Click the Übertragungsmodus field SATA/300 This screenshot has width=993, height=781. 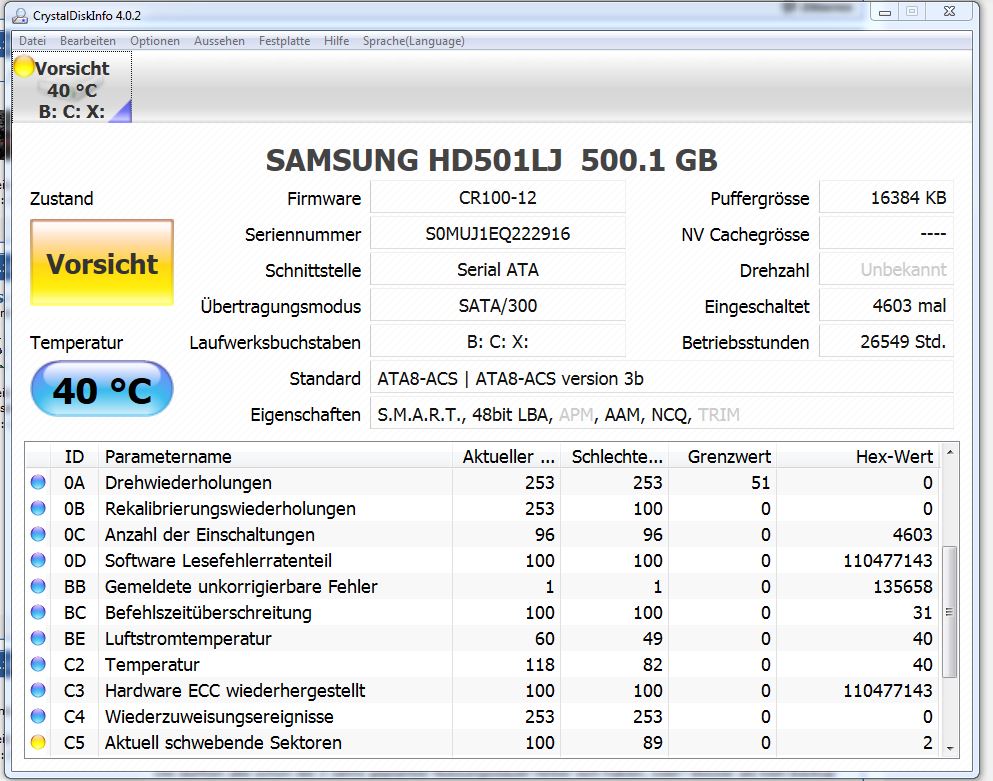coord(498,306)
